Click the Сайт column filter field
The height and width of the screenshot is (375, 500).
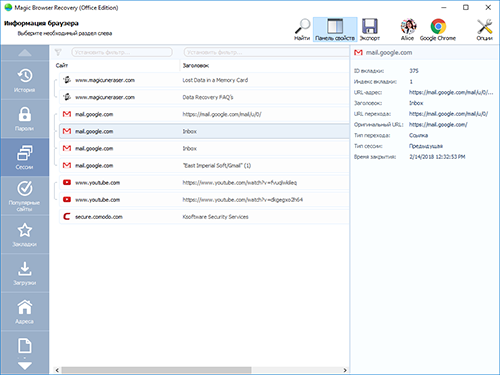122,52
